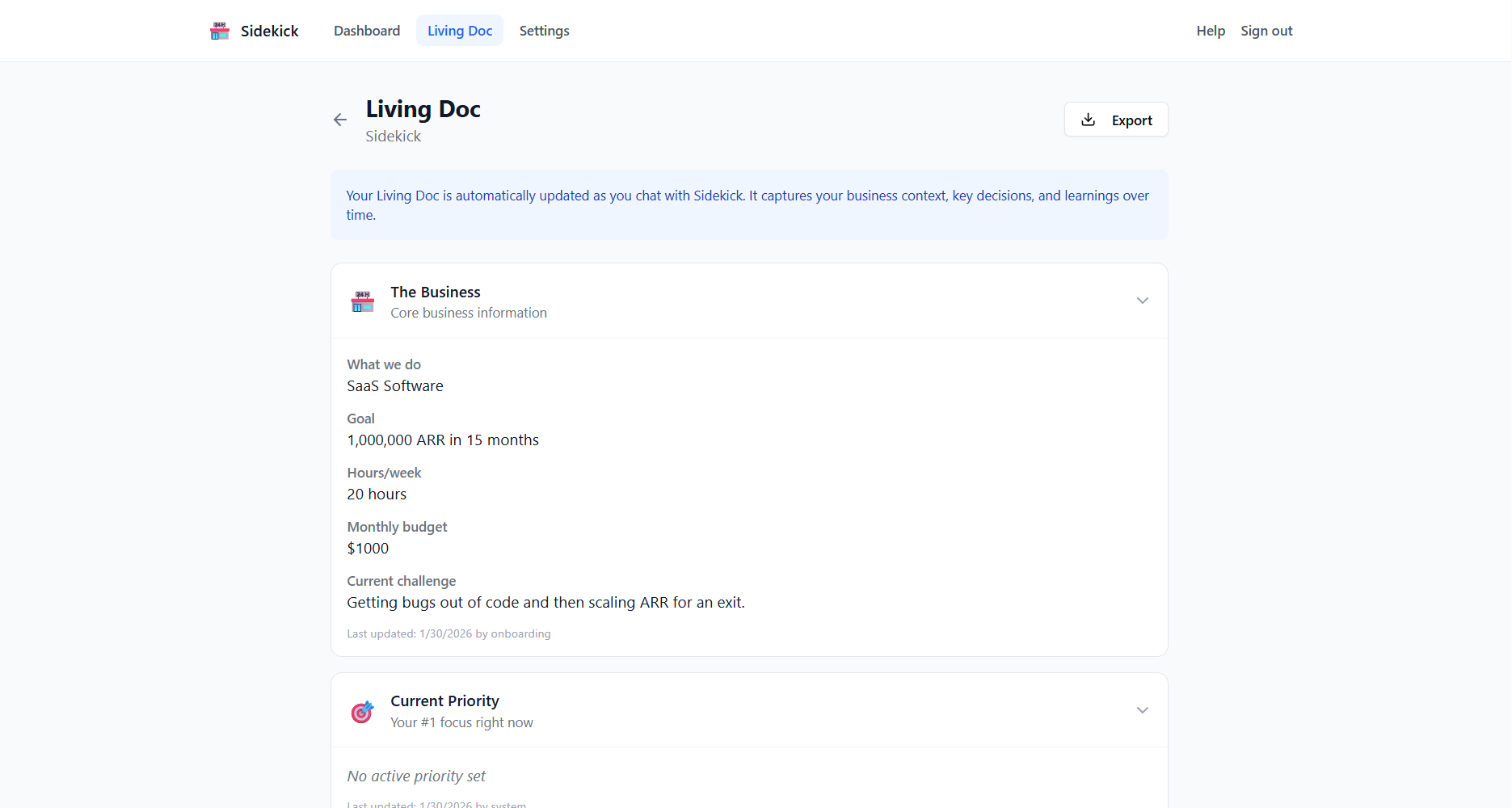Click the Sidekick brand name text

269,30
